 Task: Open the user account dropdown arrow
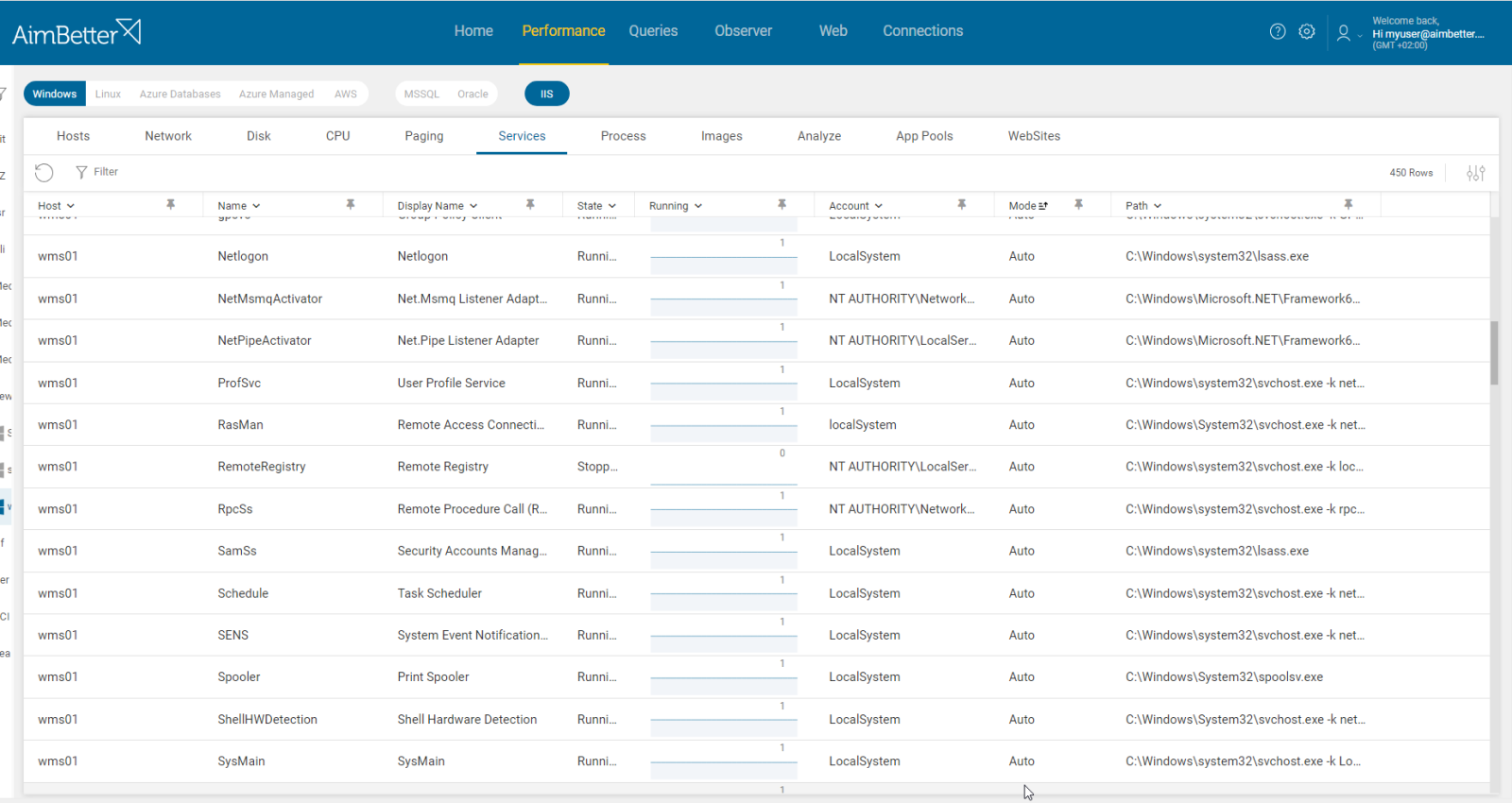point(1360,35)
